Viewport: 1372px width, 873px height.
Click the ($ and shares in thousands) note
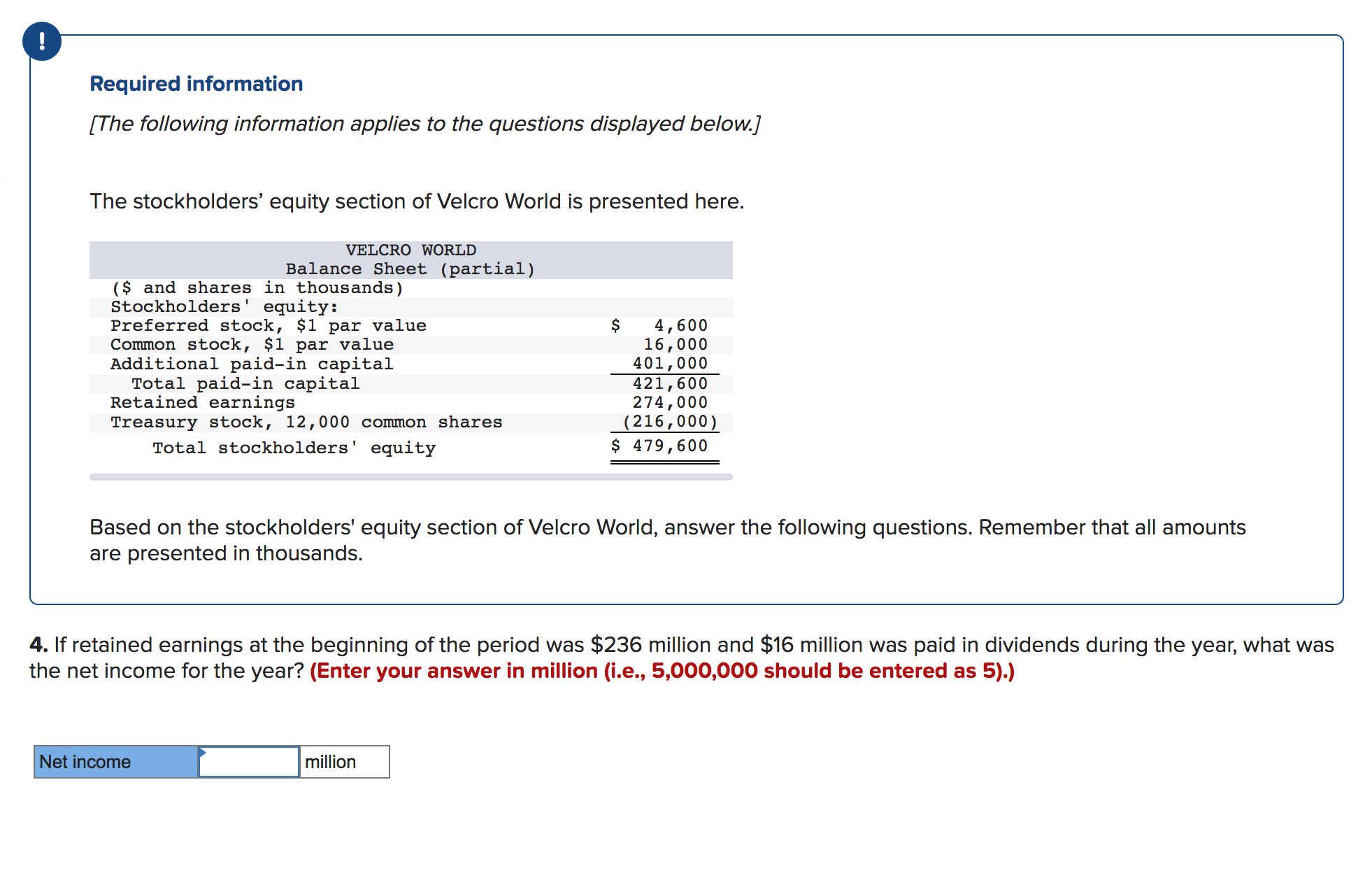[x=257, y=288]
